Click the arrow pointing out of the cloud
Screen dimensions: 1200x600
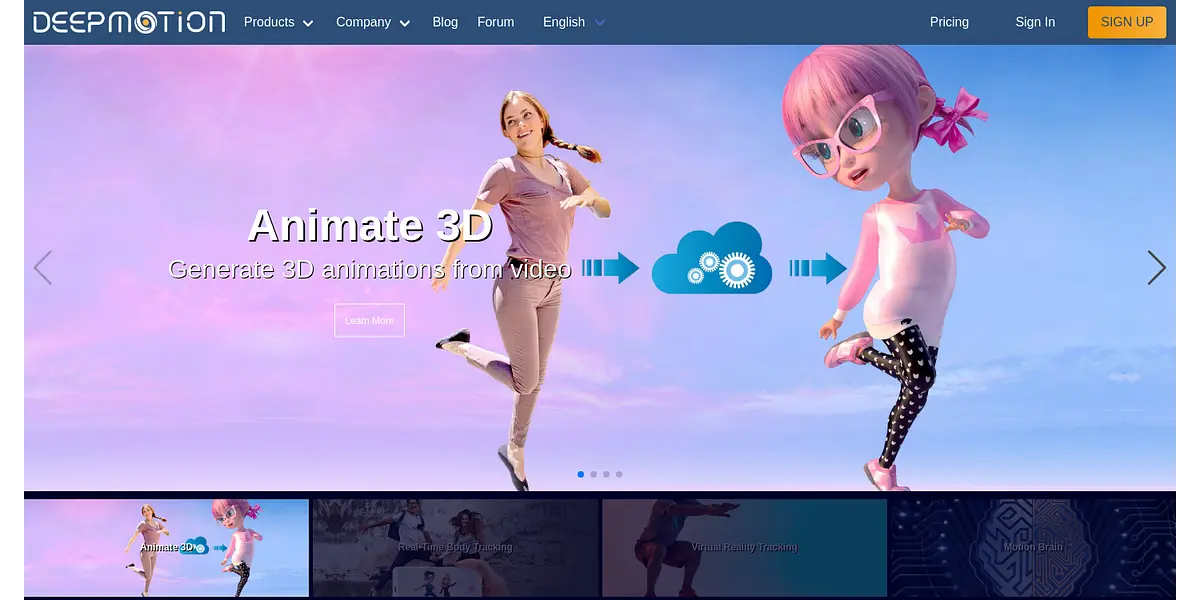click(818, 268)
